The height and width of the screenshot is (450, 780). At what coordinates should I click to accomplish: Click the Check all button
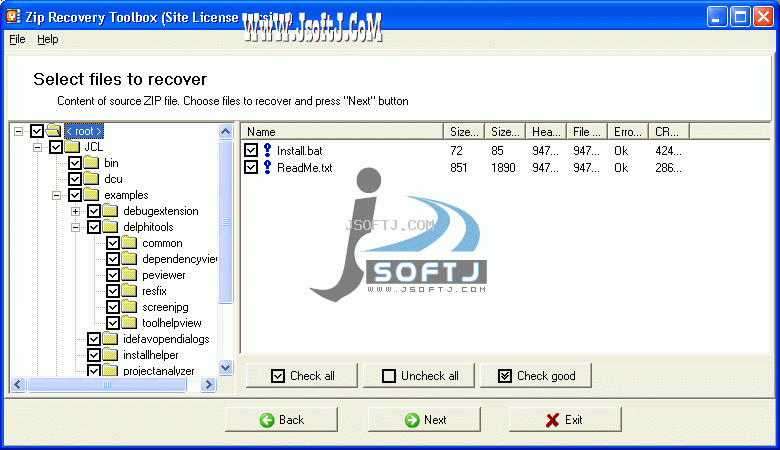(x=302, y=375)
